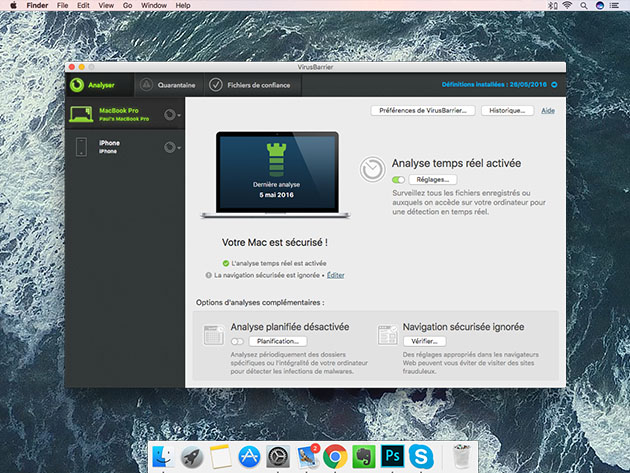Launch Google Chrome from the Dock
This screenshot has height=473, width=630.
[335, 457]
